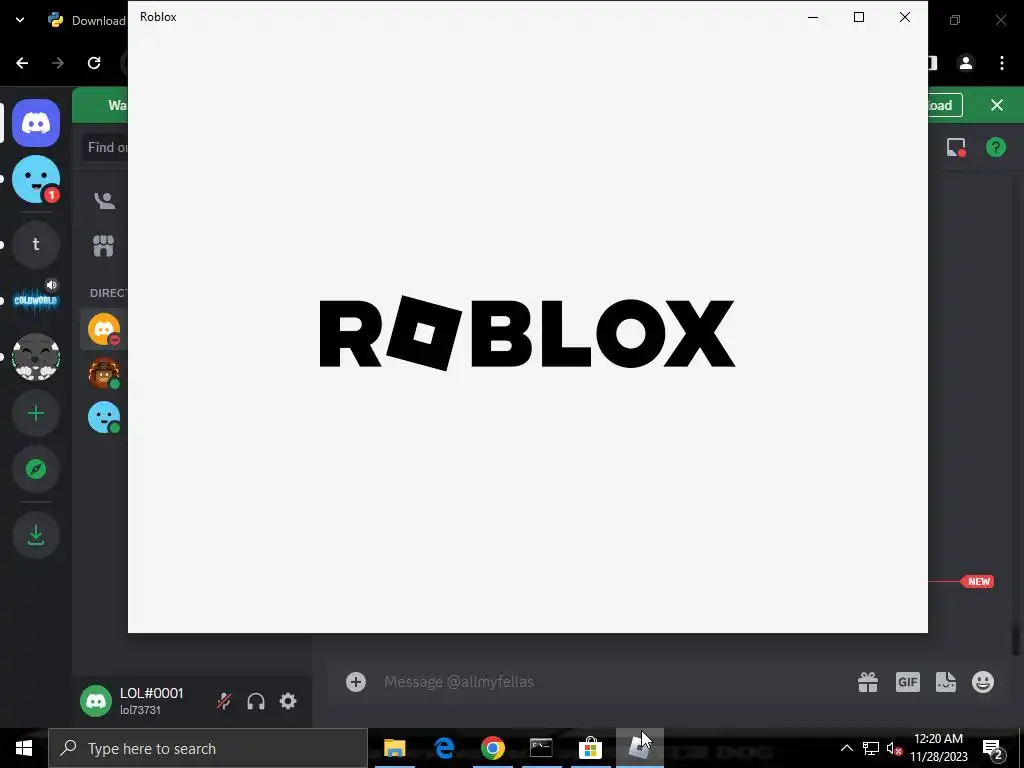Click the attach file plus button in message bar

(356, 682)
